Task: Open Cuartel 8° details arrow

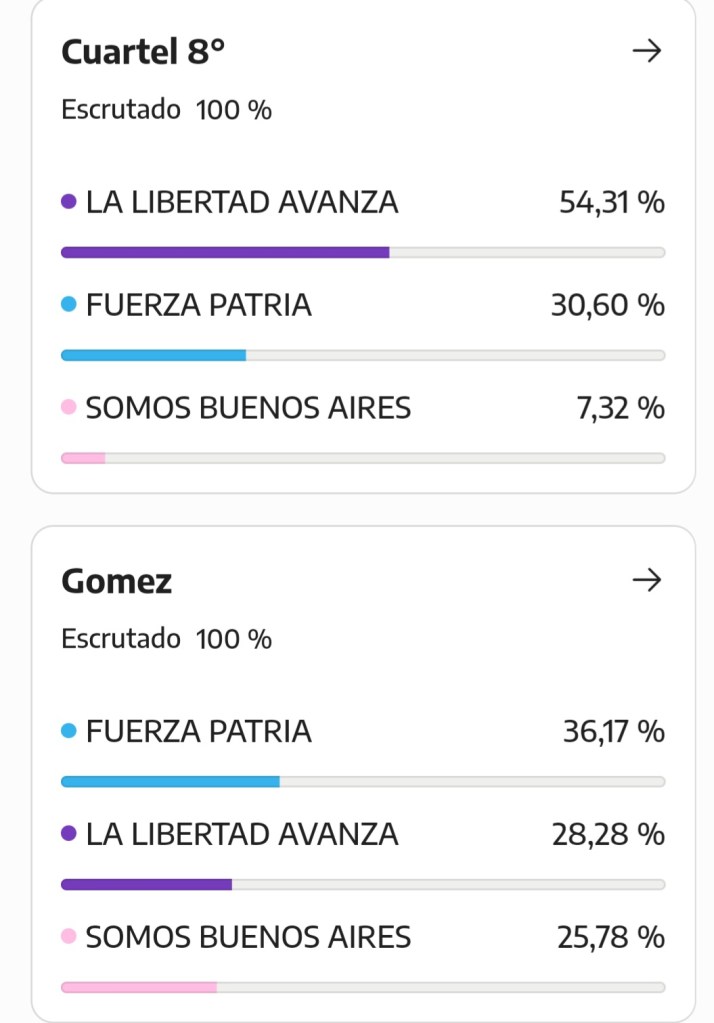Action: pos(648,52)
